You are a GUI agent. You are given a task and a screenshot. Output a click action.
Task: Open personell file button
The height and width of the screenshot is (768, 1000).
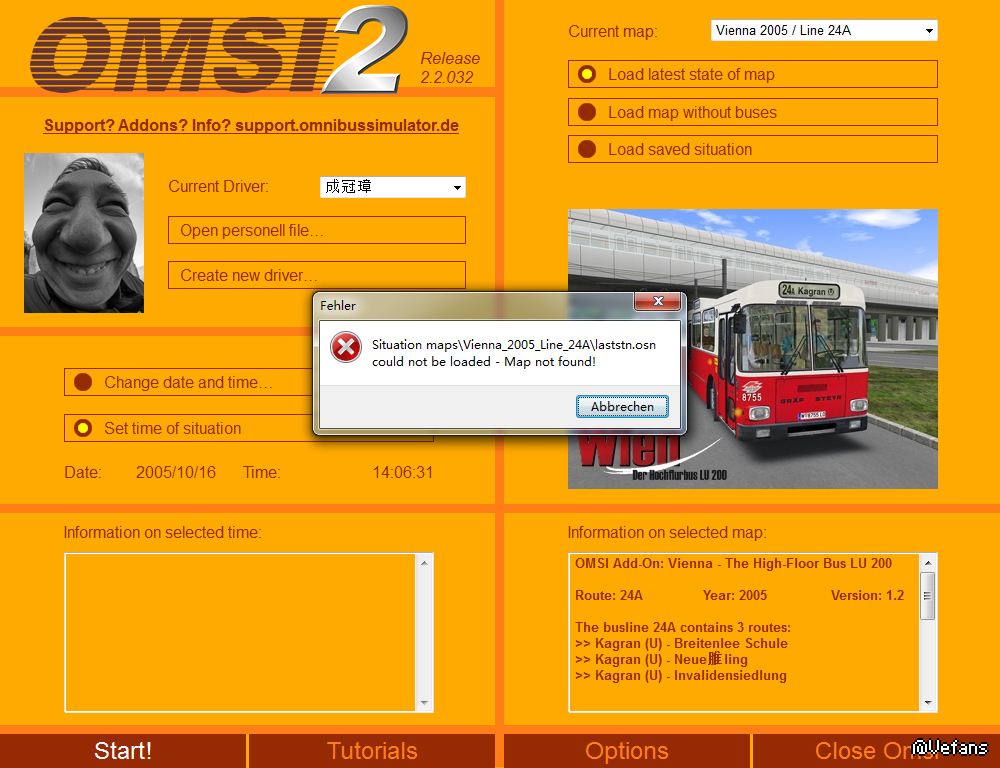[x=316, y=230]
